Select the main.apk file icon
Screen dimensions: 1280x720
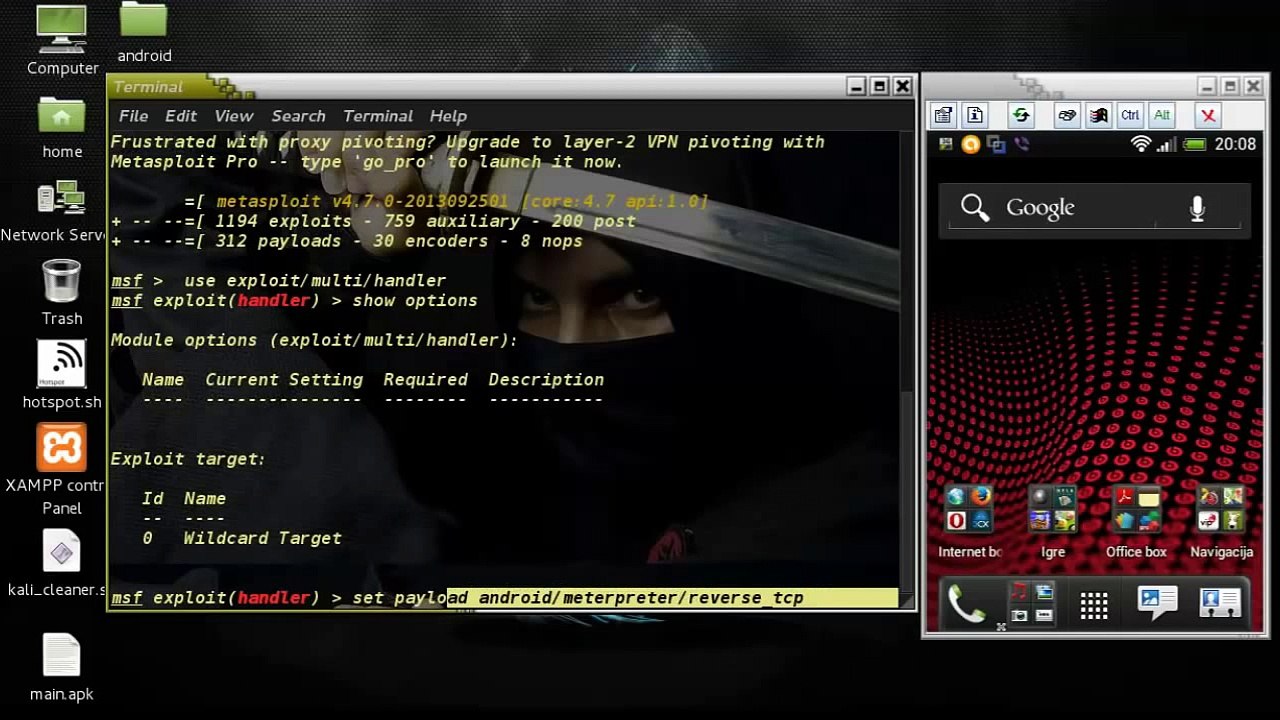(61, 657)
